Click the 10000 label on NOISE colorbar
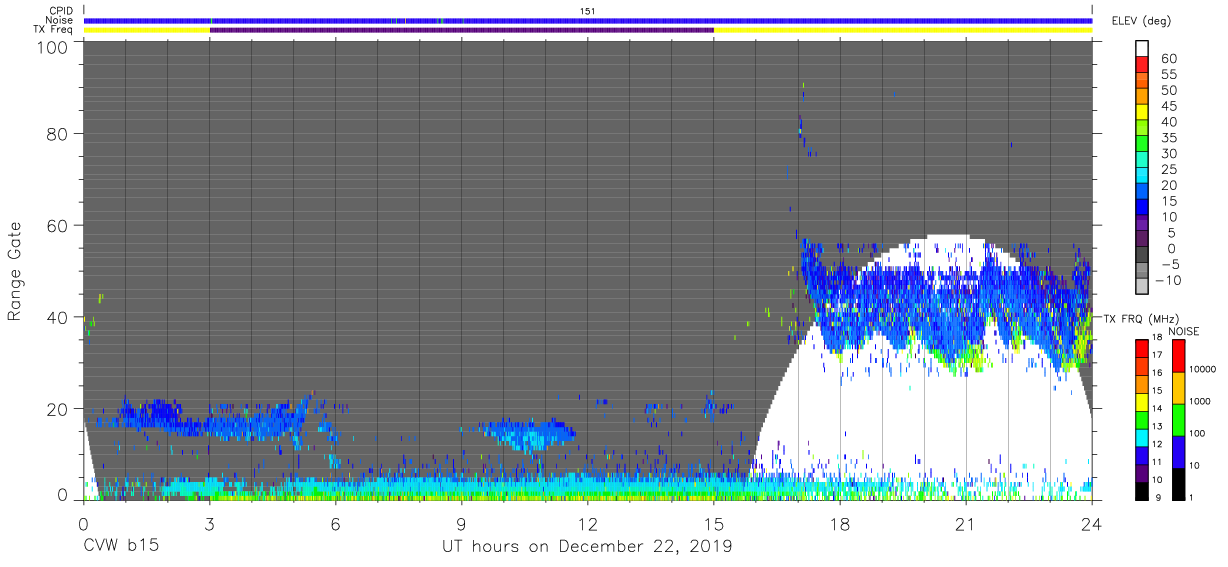 pyautogui.click(x=1202, y=370)
